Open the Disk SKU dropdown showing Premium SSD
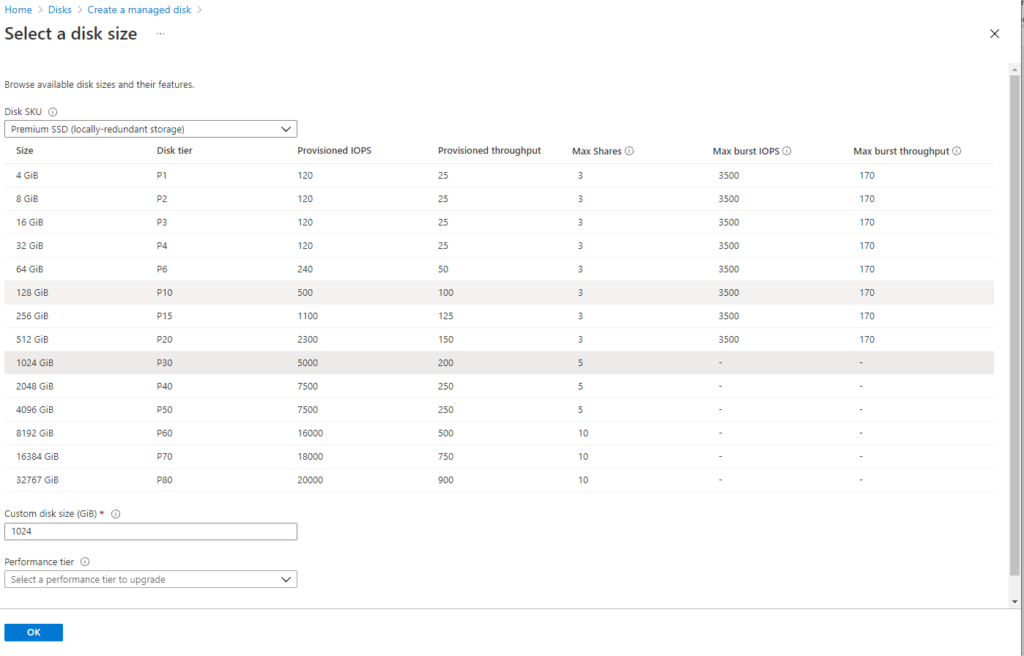 tap(150, 128)
